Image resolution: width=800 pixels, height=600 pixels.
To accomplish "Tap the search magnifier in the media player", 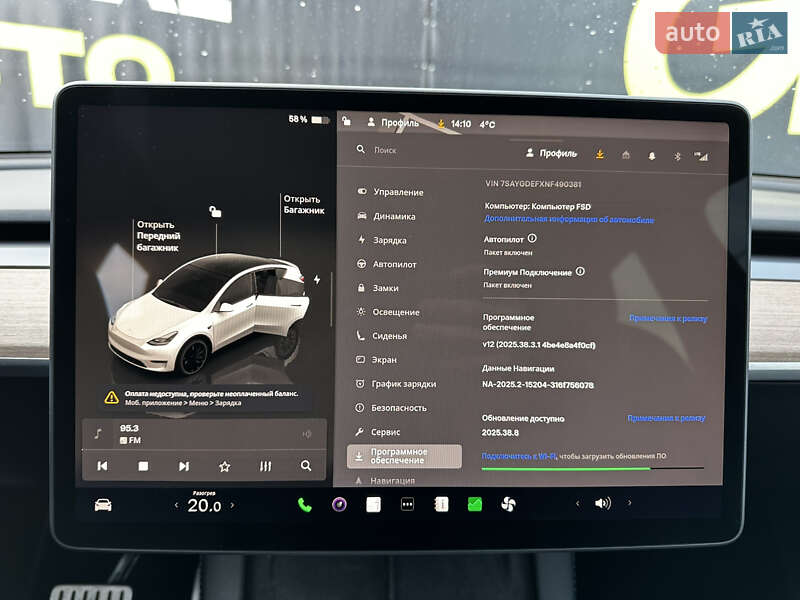I will [305, 466].
